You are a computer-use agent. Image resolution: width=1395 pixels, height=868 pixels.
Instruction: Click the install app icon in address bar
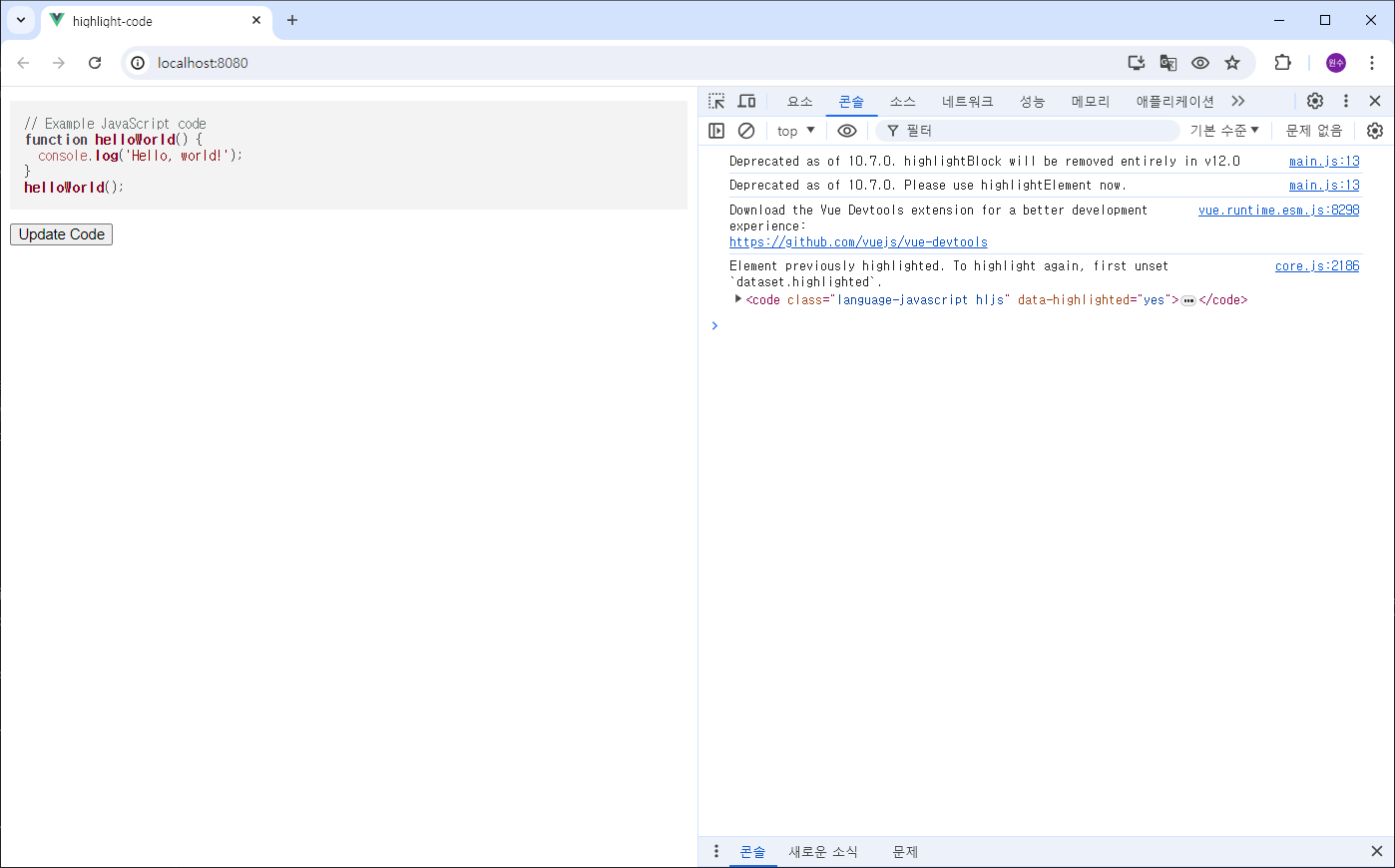click(1137, 63)
